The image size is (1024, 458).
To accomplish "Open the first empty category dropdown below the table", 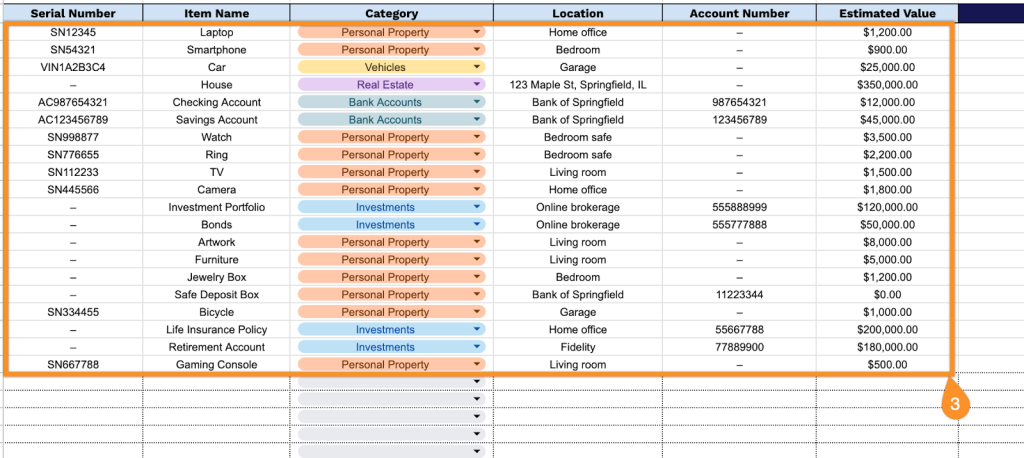I will click(x=476, y=382).
